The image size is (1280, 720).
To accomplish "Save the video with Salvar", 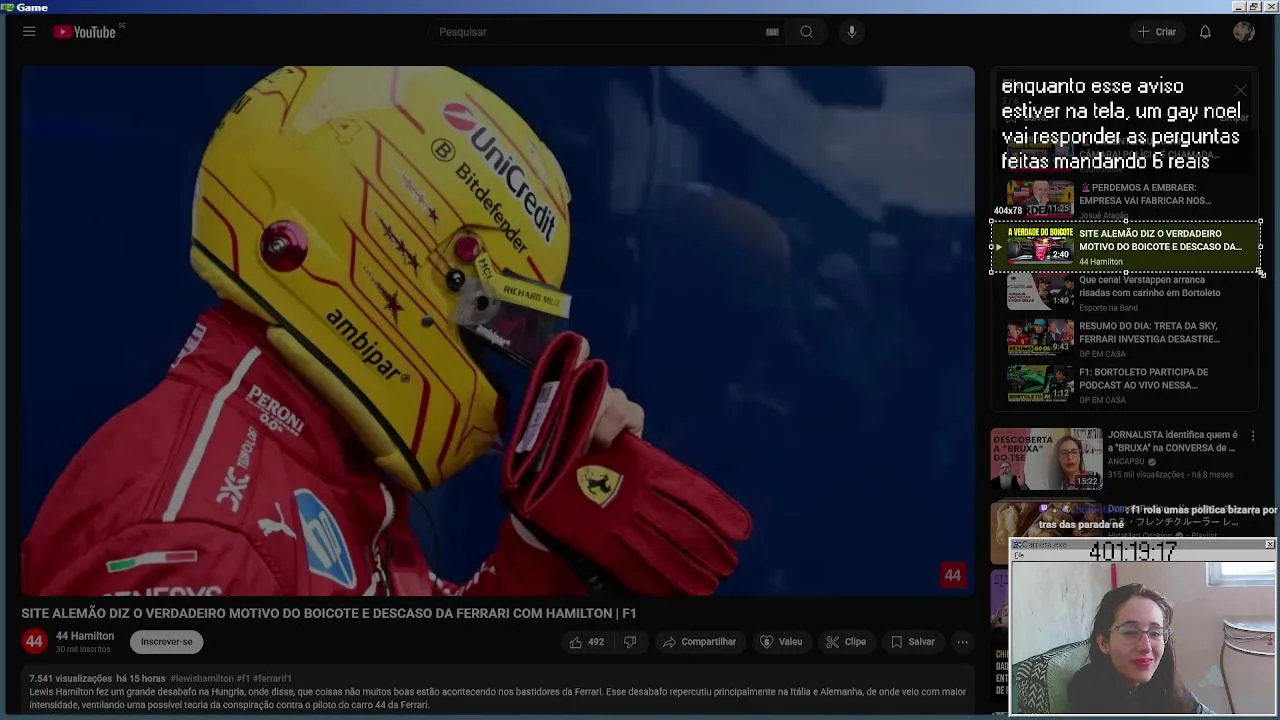I will (912, 642).
